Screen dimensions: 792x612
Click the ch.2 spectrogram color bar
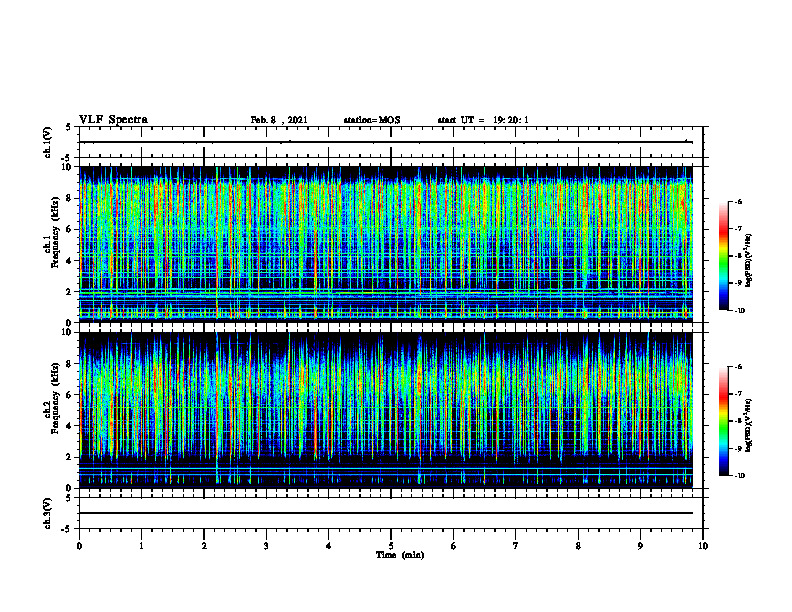[723, 421]
